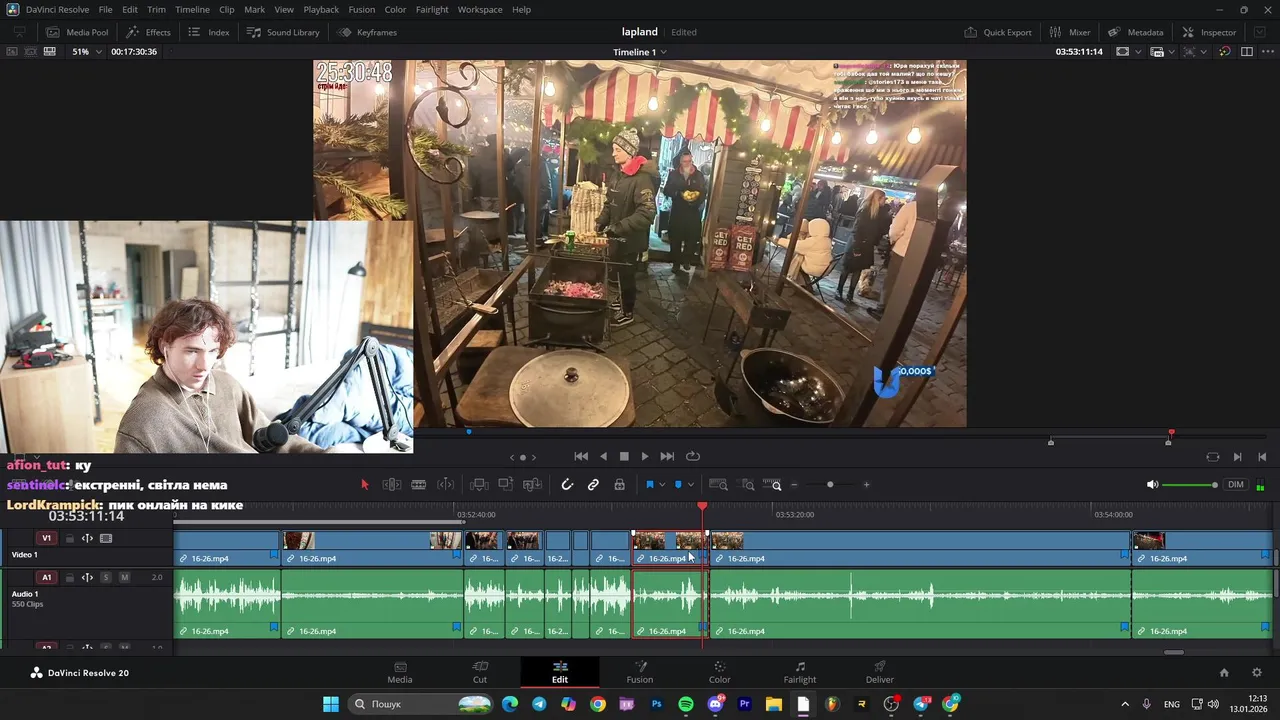Viewport: 1280px width, 720px height.
Task: Toggle timeline Snapping magnet
Action: [567, 485]
